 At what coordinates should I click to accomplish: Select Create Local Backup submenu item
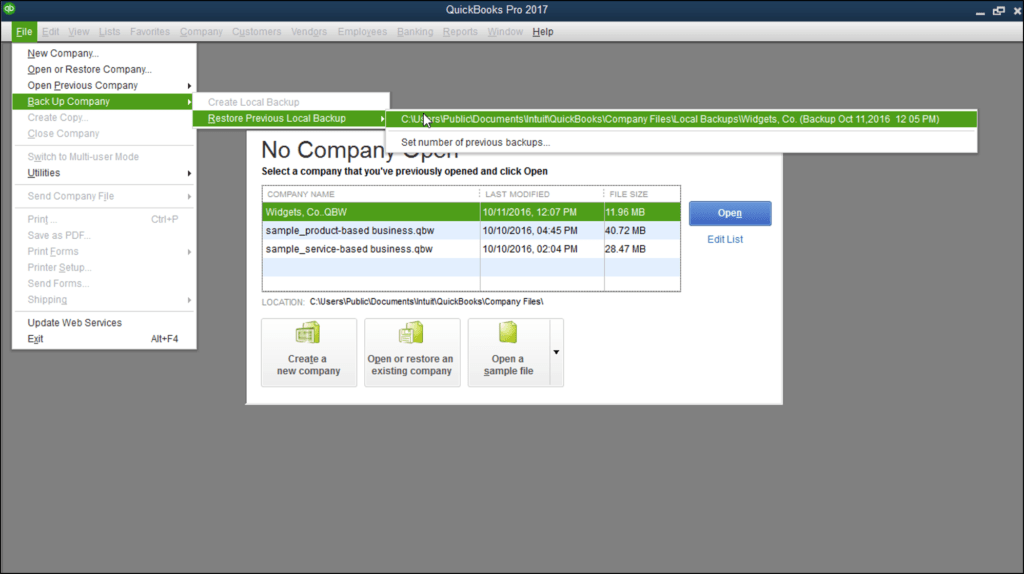pyautogui.click(x=291, y=102)
